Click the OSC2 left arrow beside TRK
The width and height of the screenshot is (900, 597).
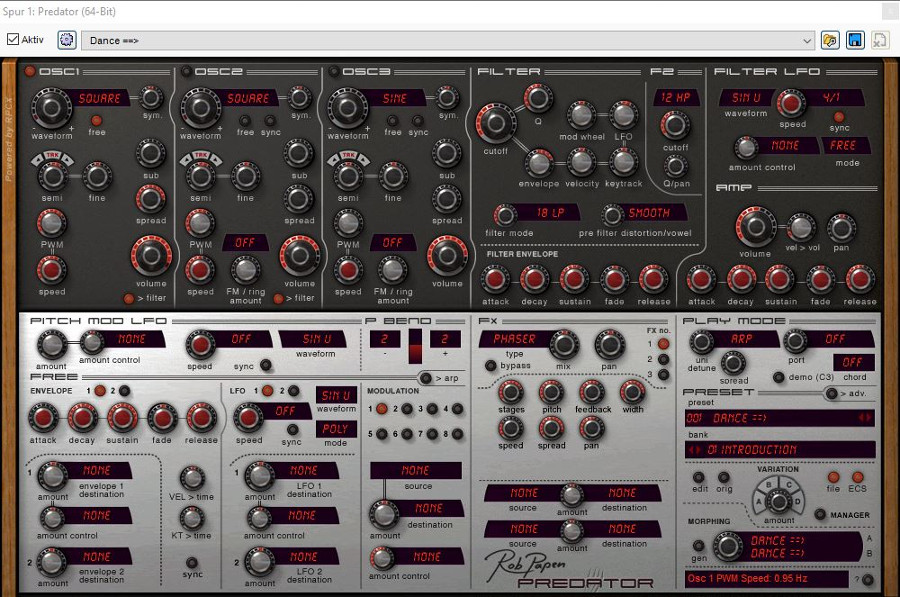click(x=186, y=160)
